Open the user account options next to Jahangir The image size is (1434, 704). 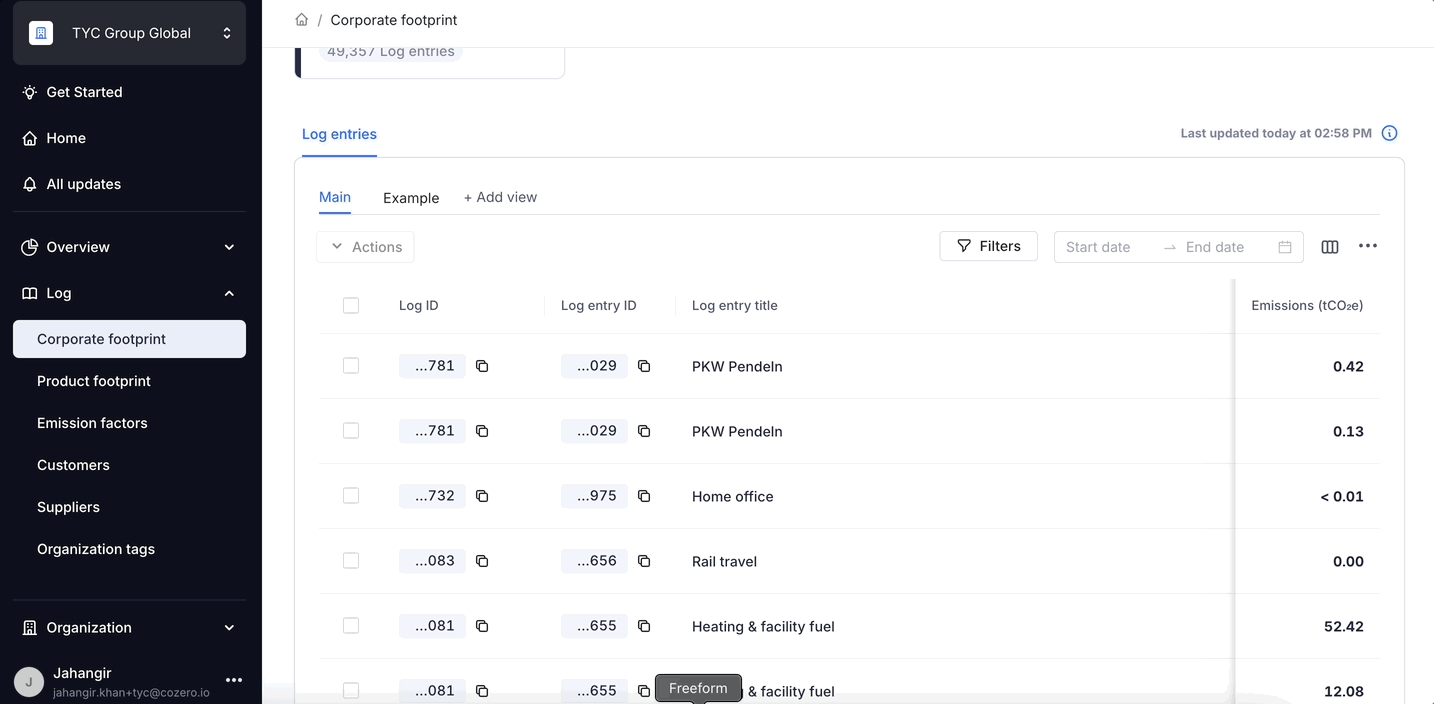coord(234,680)
